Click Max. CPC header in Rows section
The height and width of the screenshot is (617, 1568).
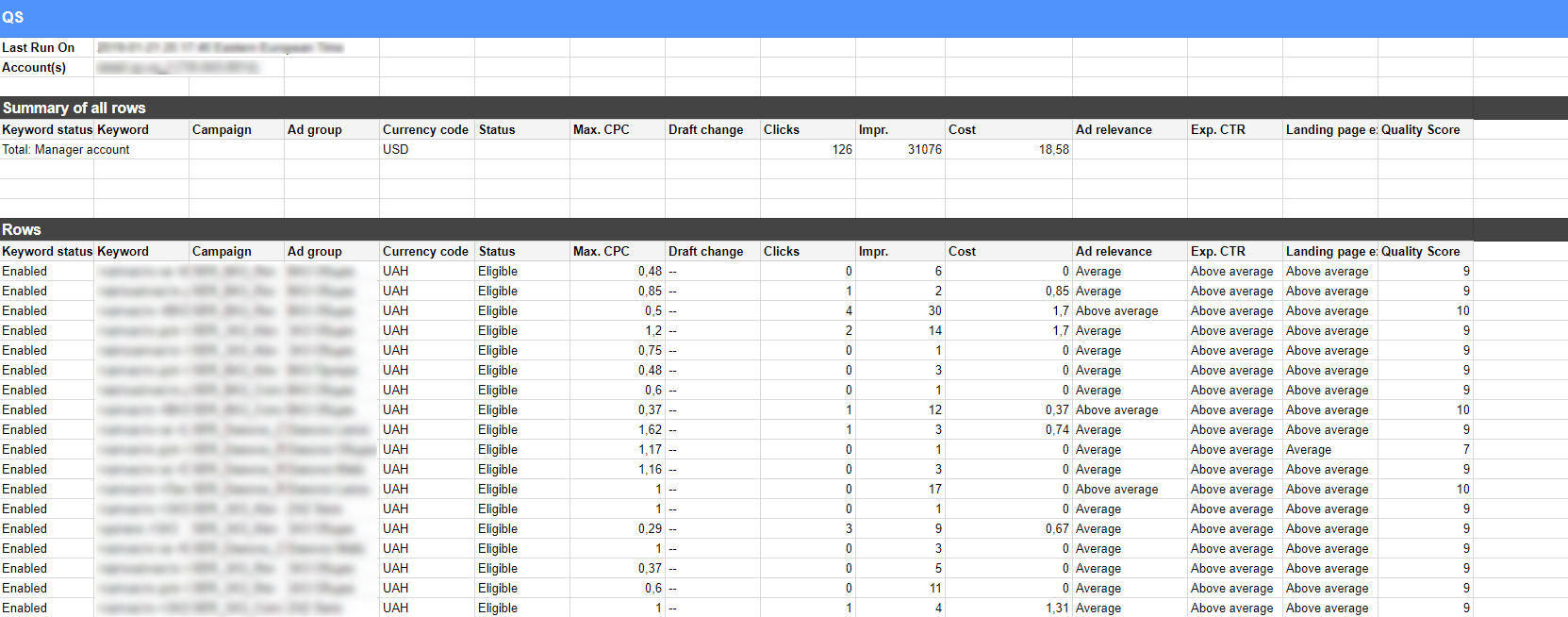click(x=602, y=251)
